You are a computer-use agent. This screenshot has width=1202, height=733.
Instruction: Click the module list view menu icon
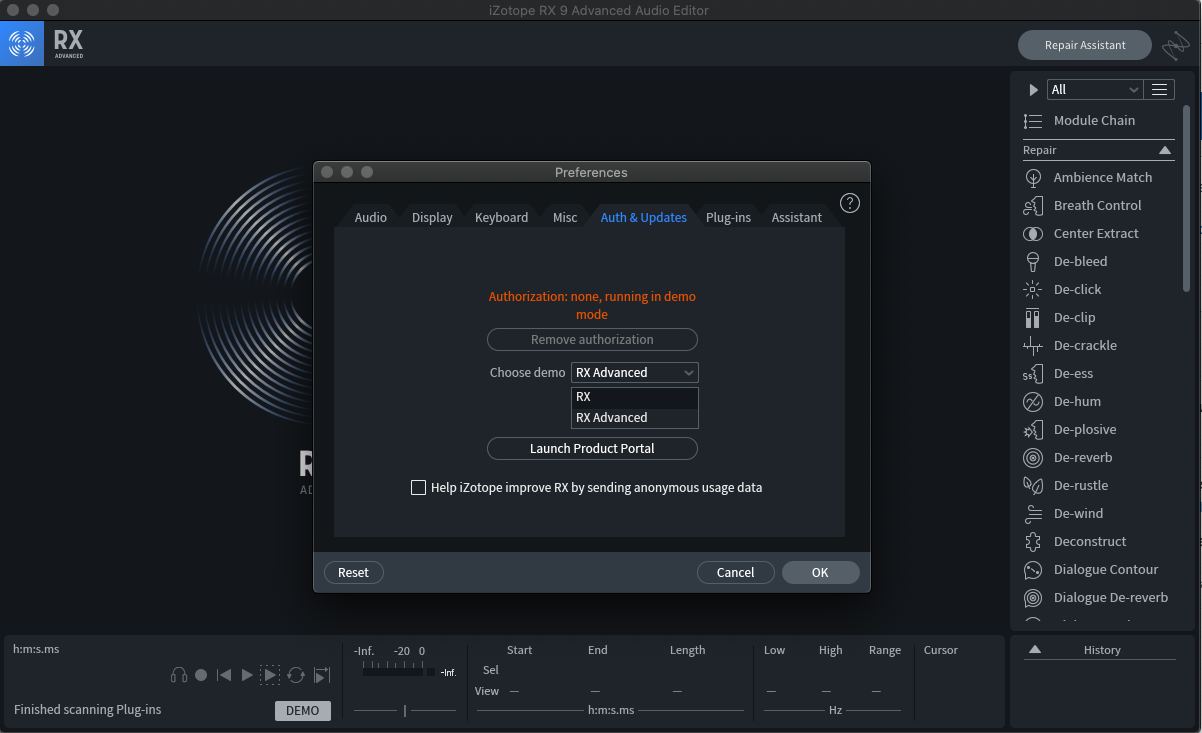pos(1159,89)
